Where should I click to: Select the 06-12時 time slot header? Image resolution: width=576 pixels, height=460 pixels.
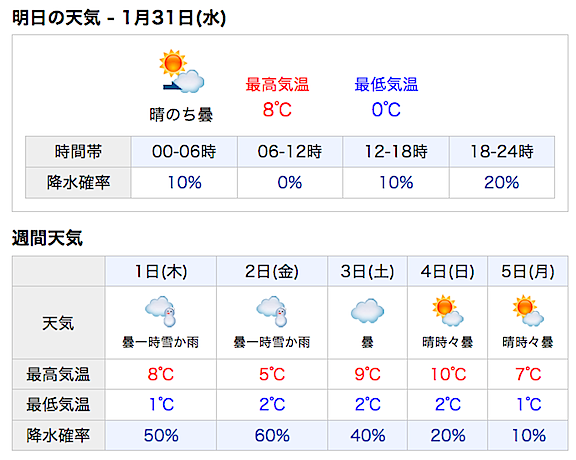290,152
